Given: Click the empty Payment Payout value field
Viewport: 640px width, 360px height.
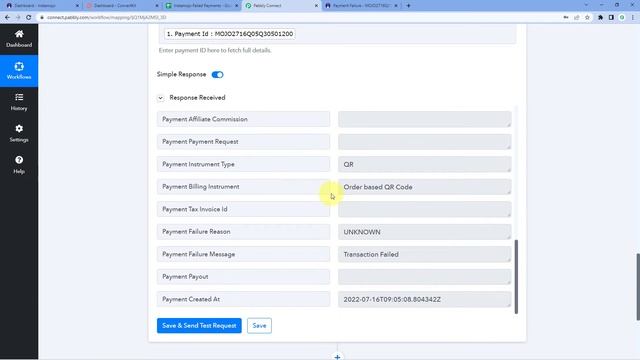Looking at the screenshot, I should [424, 276].
